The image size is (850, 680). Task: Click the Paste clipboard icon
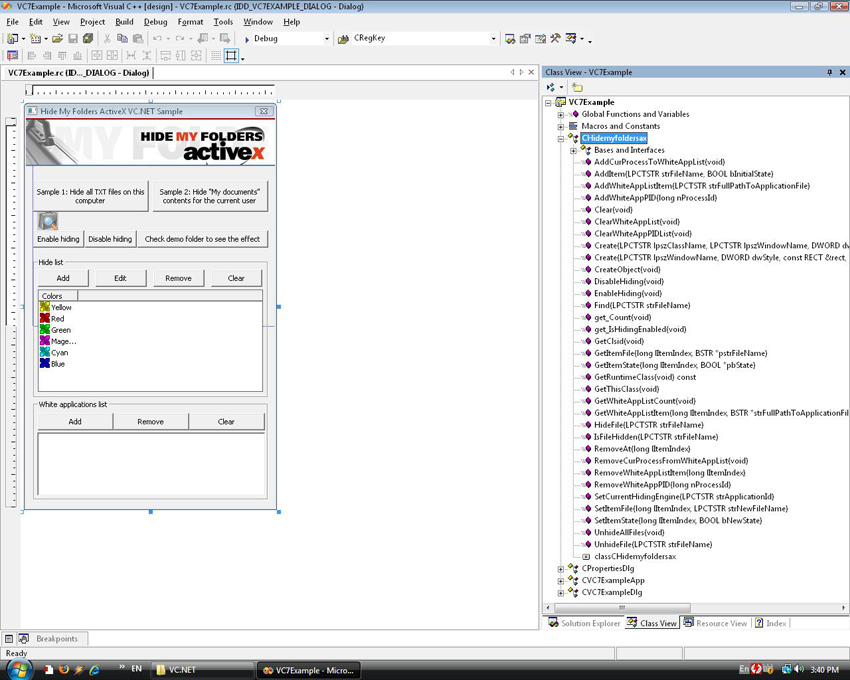[x=138, y=39]
